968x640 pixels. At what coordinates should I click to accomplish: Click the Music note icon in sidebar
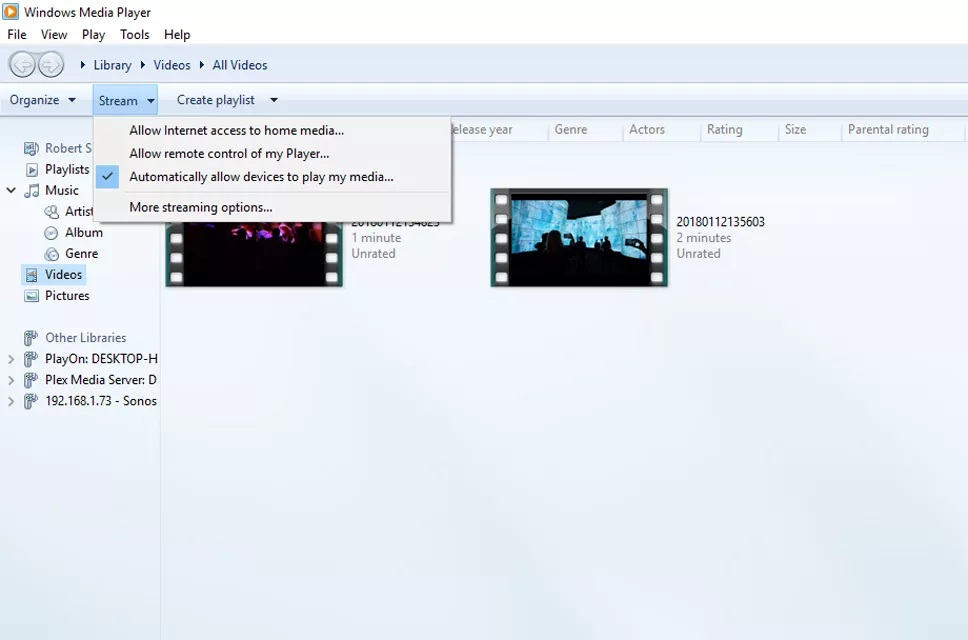[x=32, y=190]
